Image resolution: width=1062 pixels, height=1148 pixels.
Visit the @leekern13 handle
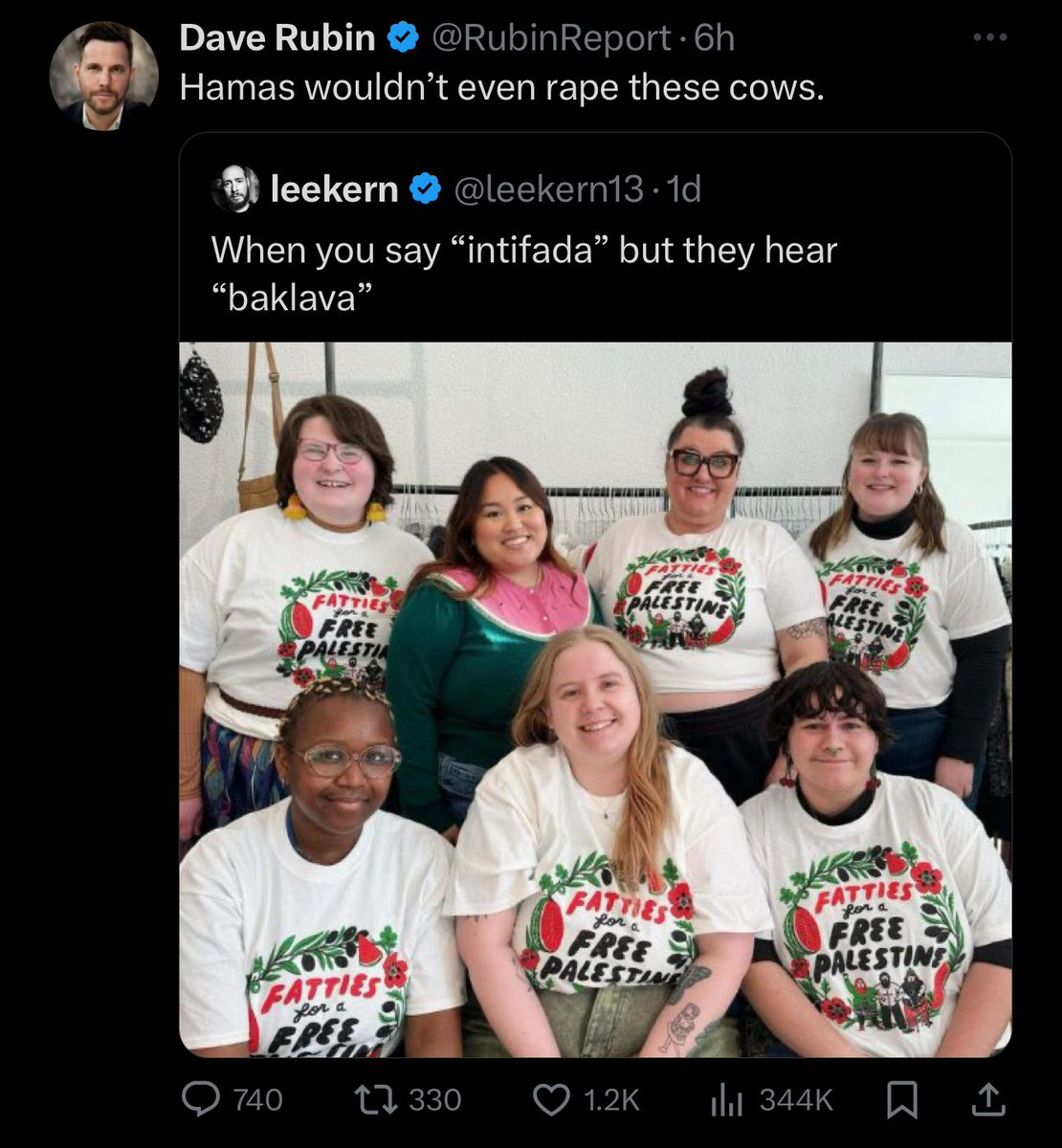click(547, 189)
